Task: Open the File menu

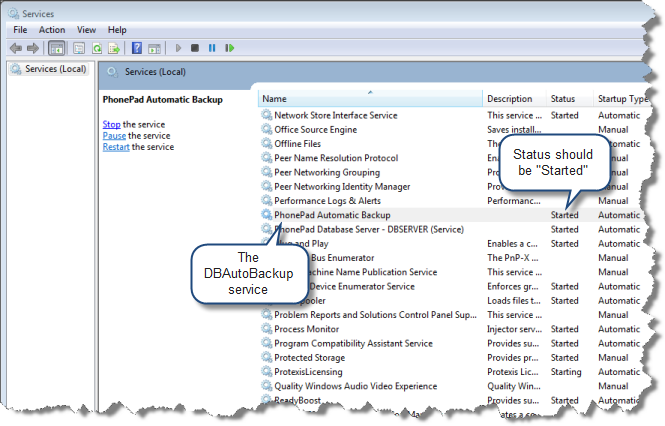Action: pos(20,30)
